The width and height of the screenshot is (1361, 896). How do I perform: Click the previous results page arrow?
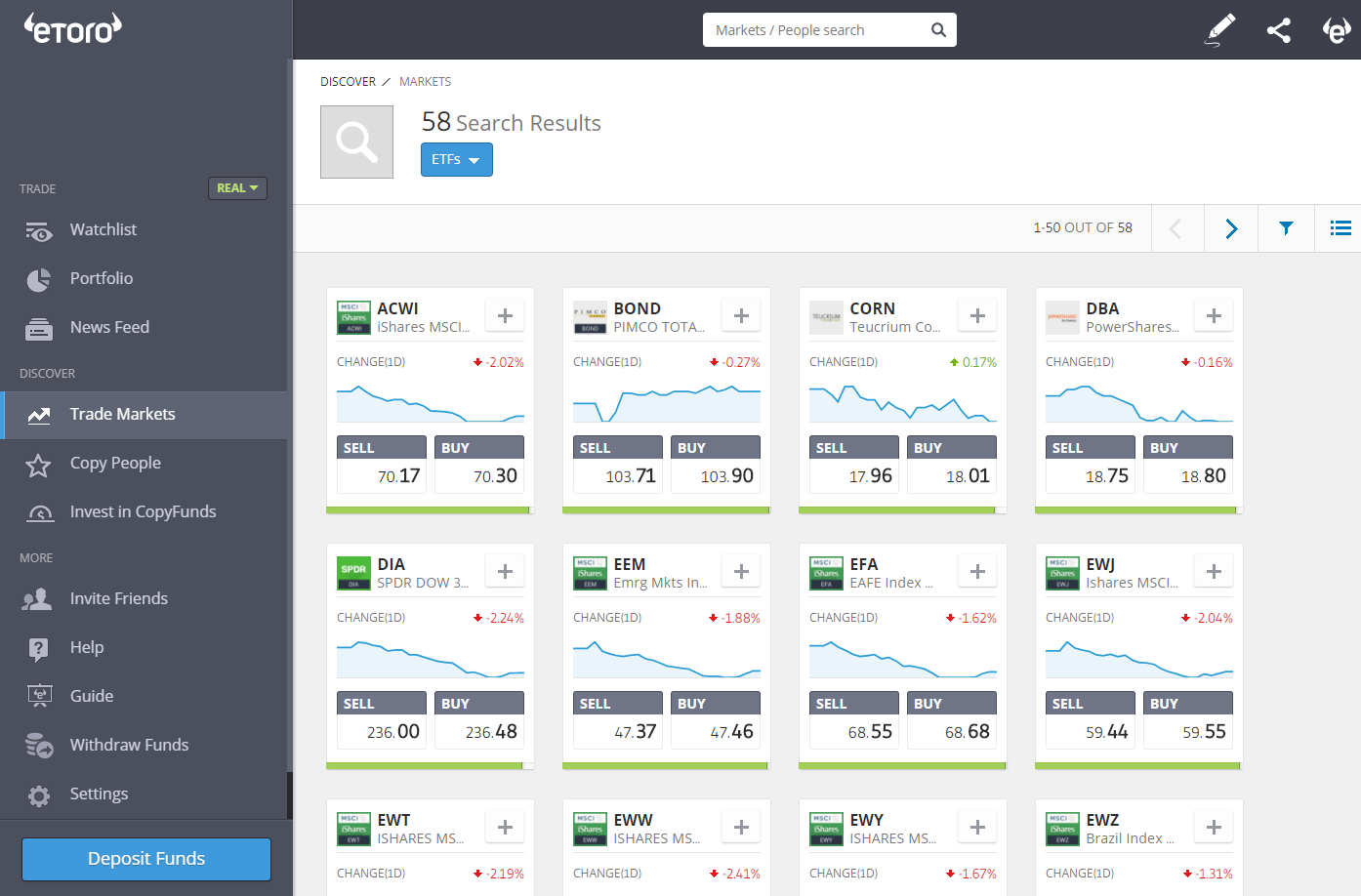pos(1175,228)
